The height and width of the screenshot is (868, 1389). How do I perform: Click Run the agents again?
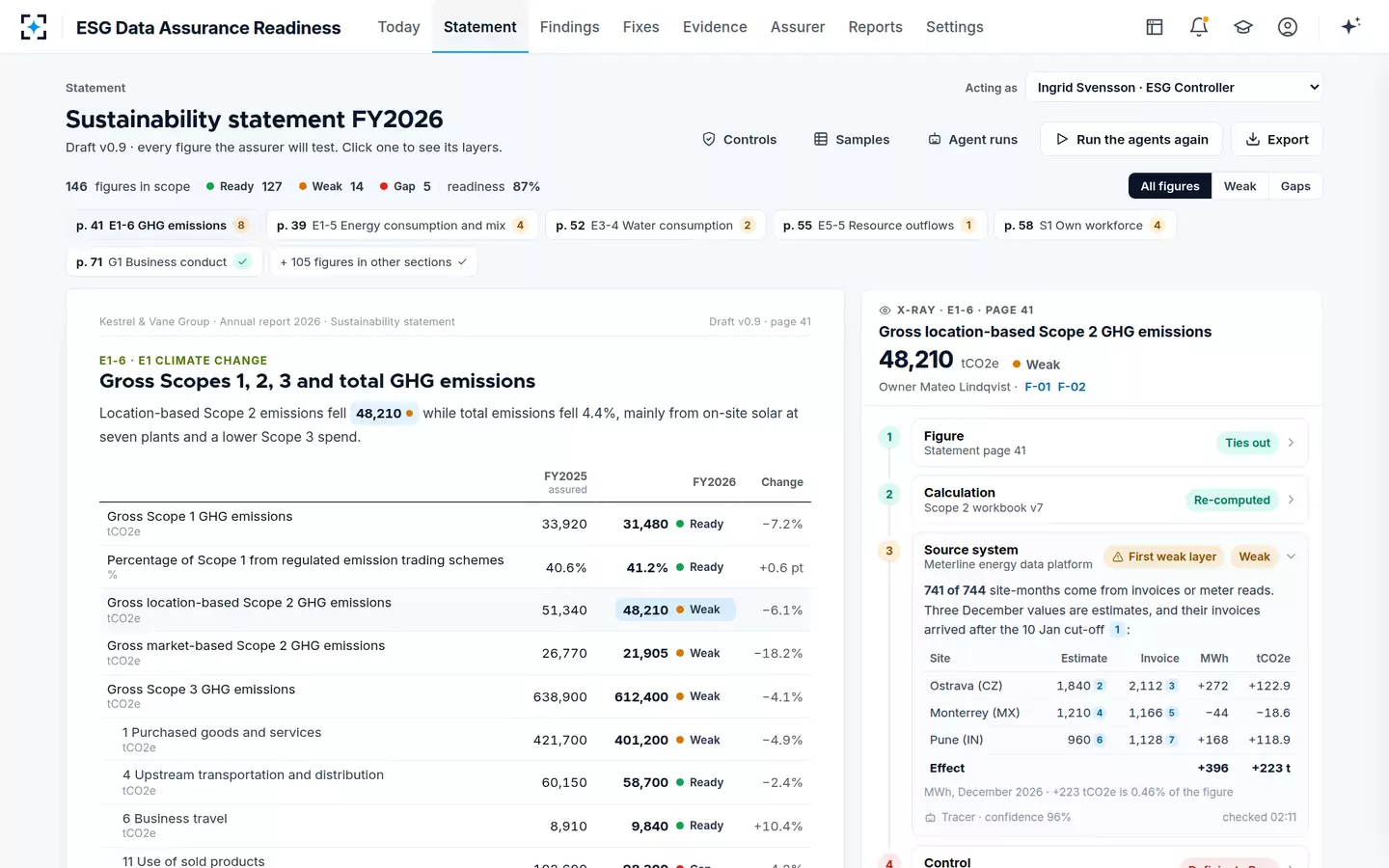(1131, 140)
